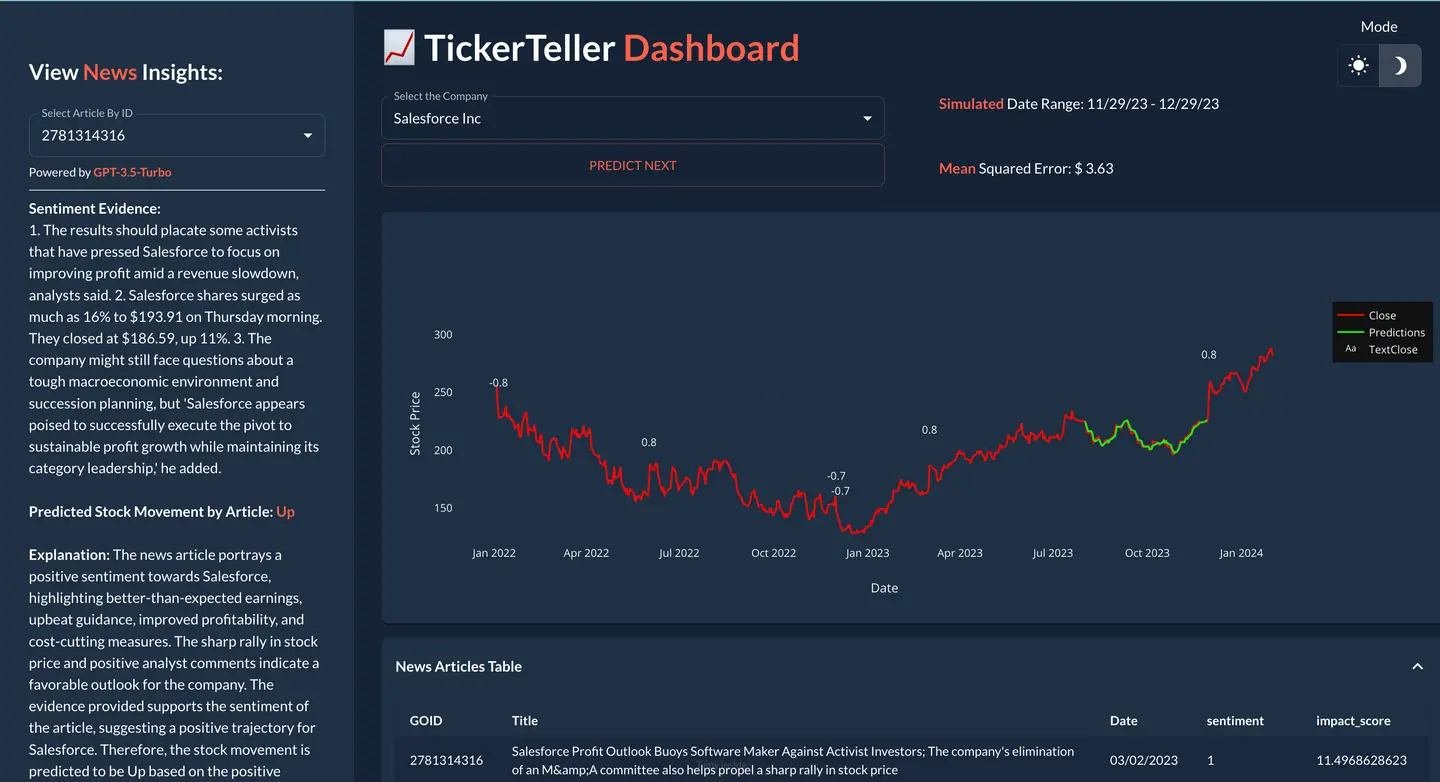Open the Select Article By ID dropdown
This screenshot has height=782, width=1440.
(177, 135)
